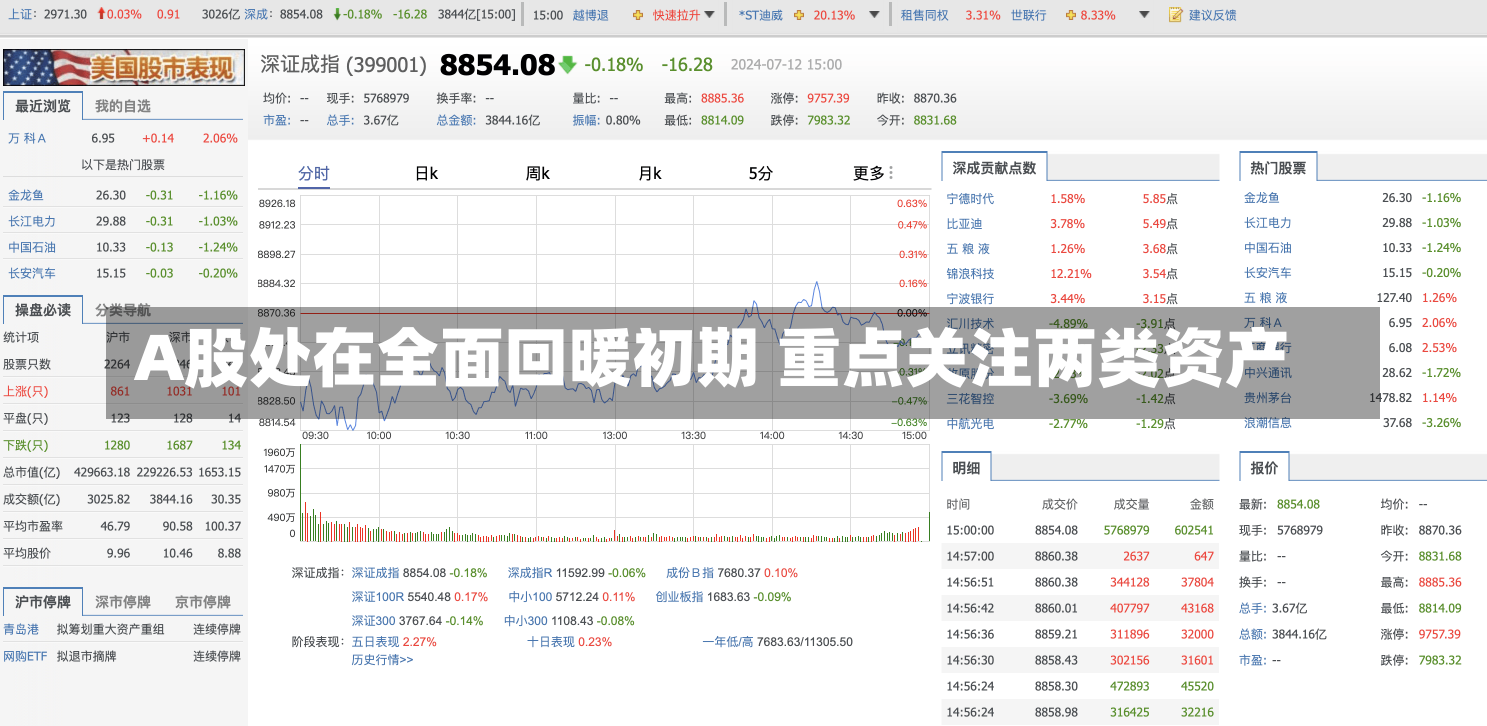This screenshot has width=1487, height=726.
Task: Open the 深证100R index link
Action: click(377, 597)
